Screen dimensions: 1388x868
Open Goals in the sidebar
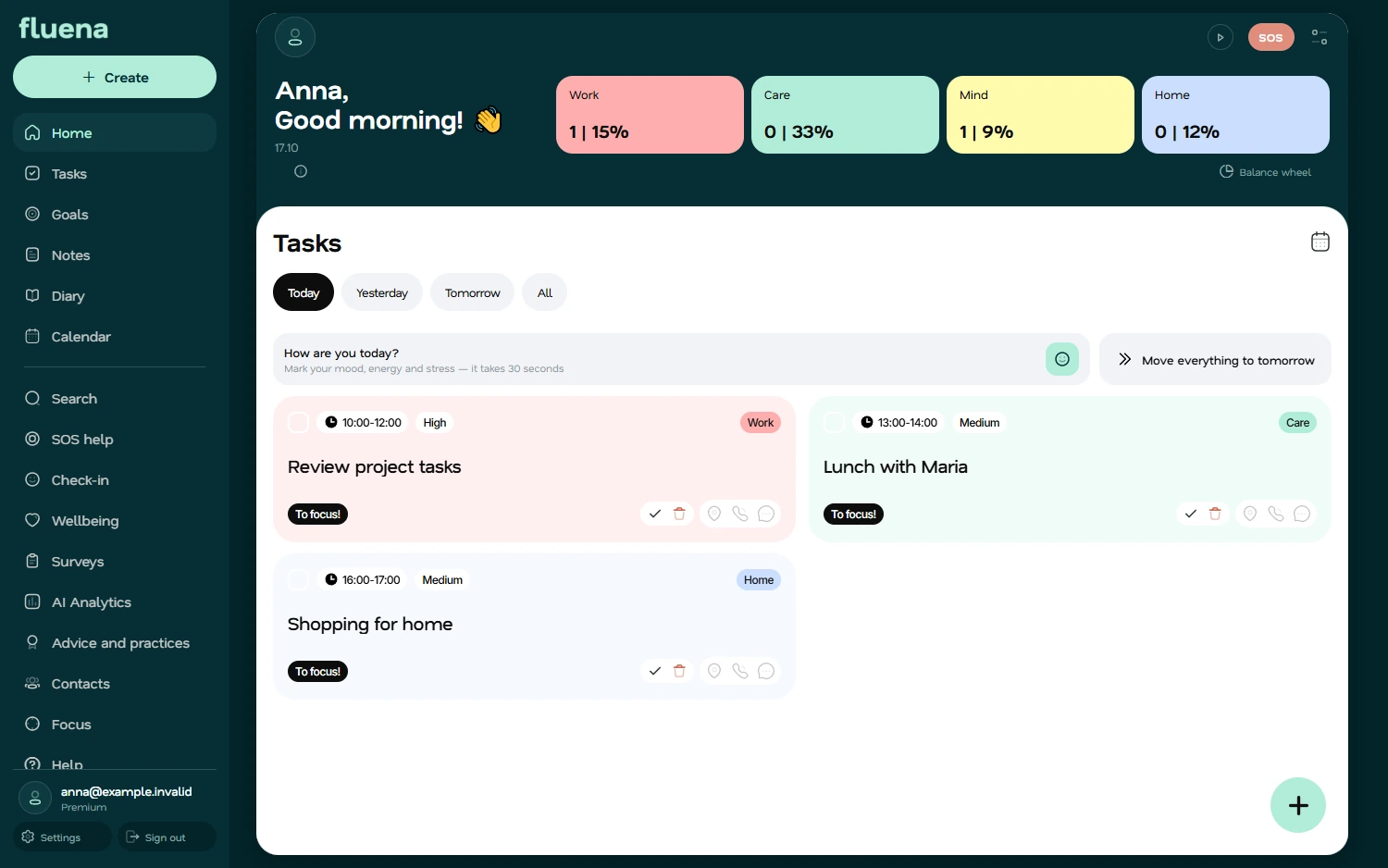(115, 215)
